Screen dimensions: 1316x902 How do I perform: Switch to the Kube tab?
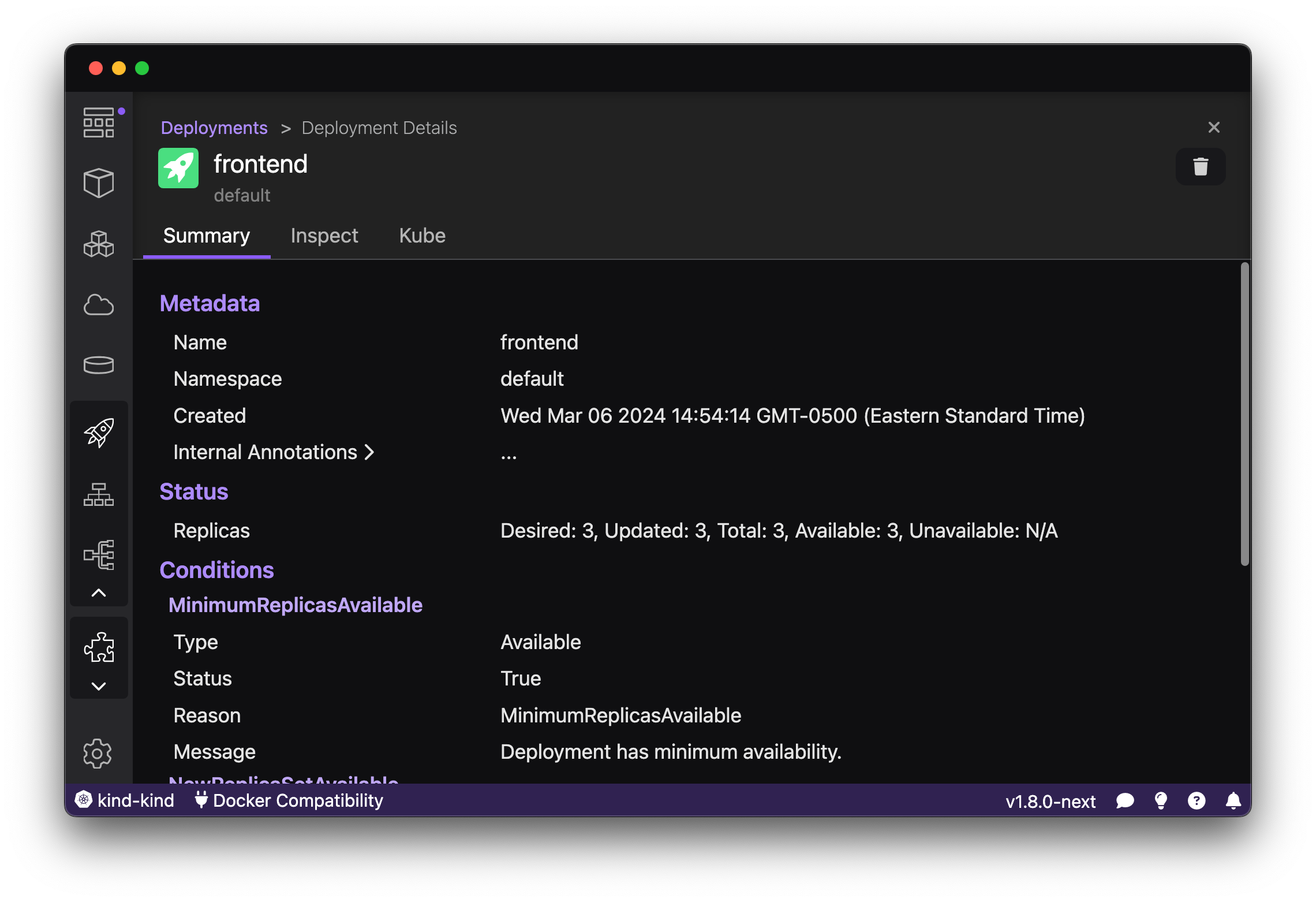point(423,236)
